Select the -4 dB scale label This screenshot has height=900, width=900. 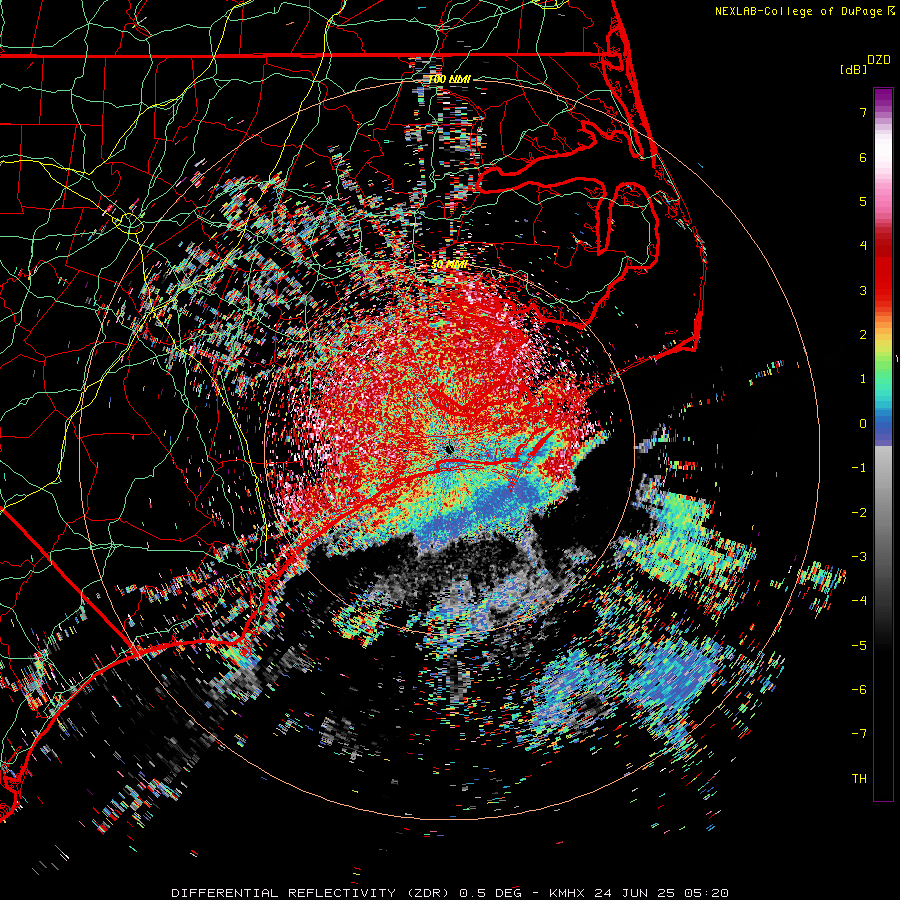(x=859, y=601)
